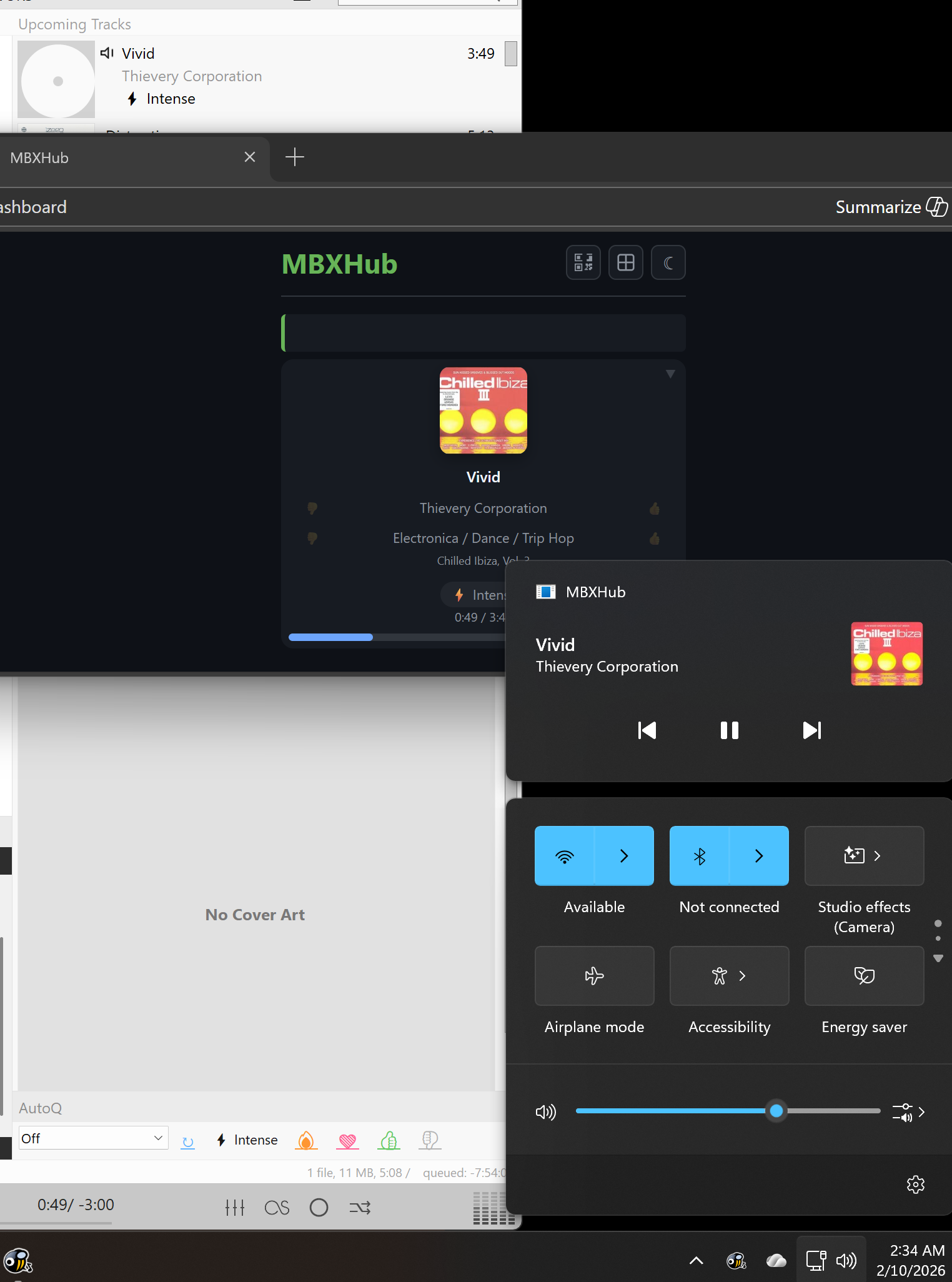The width and height of the screenshot is (952, 1282).
Task: Click the grey thumbs down icon
Action: coord(430,1140)
